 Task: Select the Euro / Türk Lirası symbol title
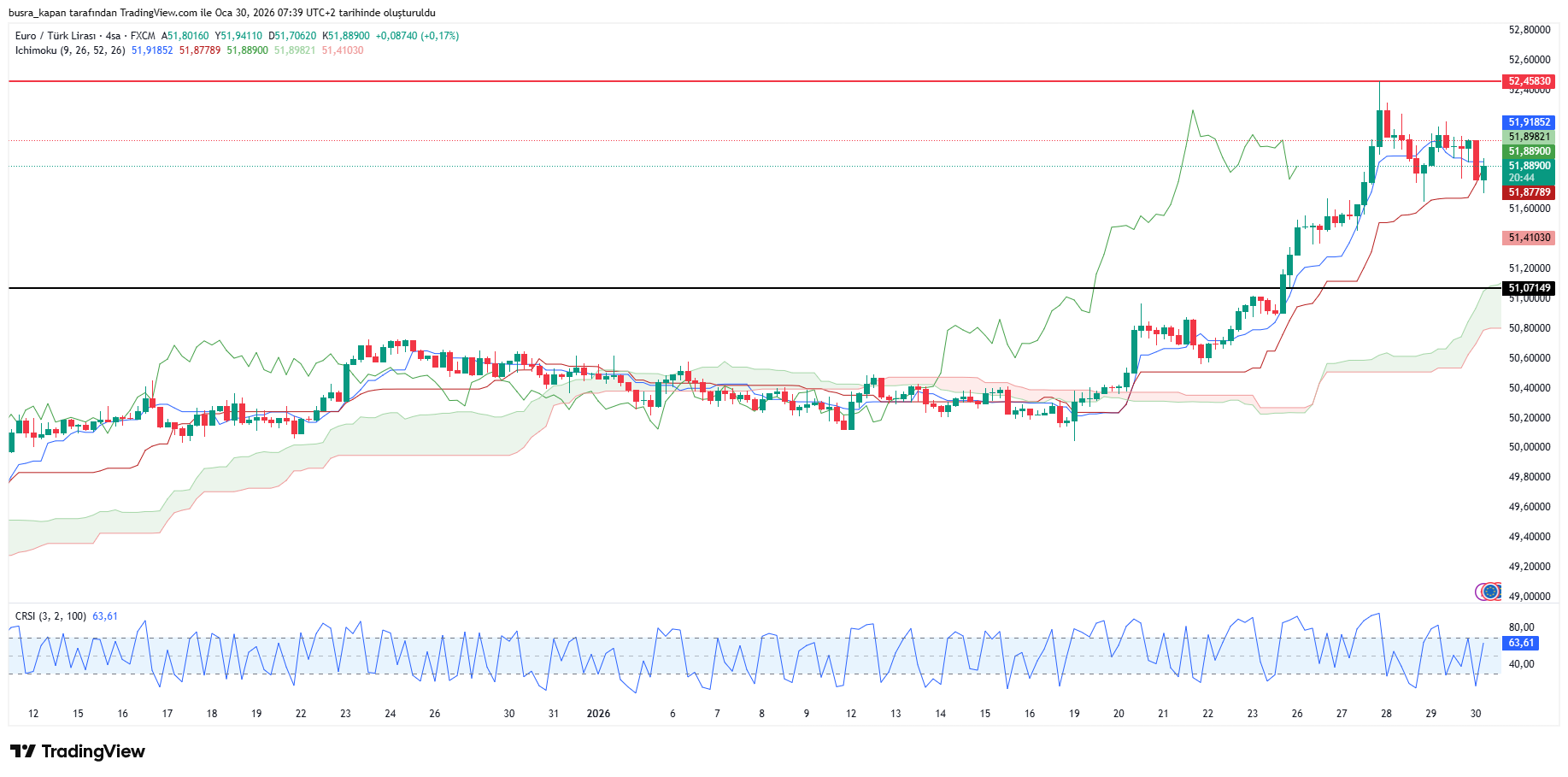point(55,36)
